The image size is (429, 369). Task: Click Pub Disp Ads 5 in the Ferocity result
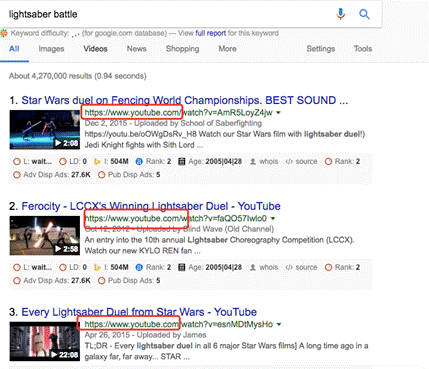tap(129, 281)
